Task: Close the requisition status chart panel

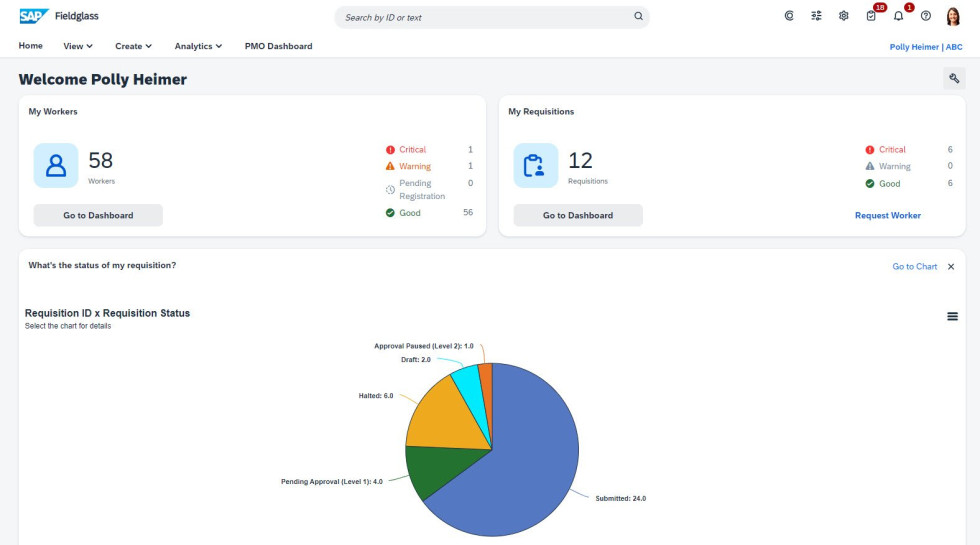Action: [951, 267]
